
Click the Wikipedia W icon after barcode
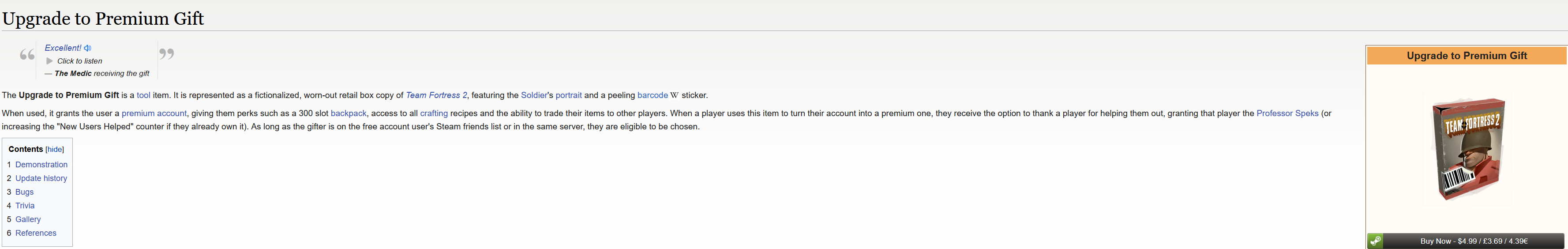pos(675,95)
